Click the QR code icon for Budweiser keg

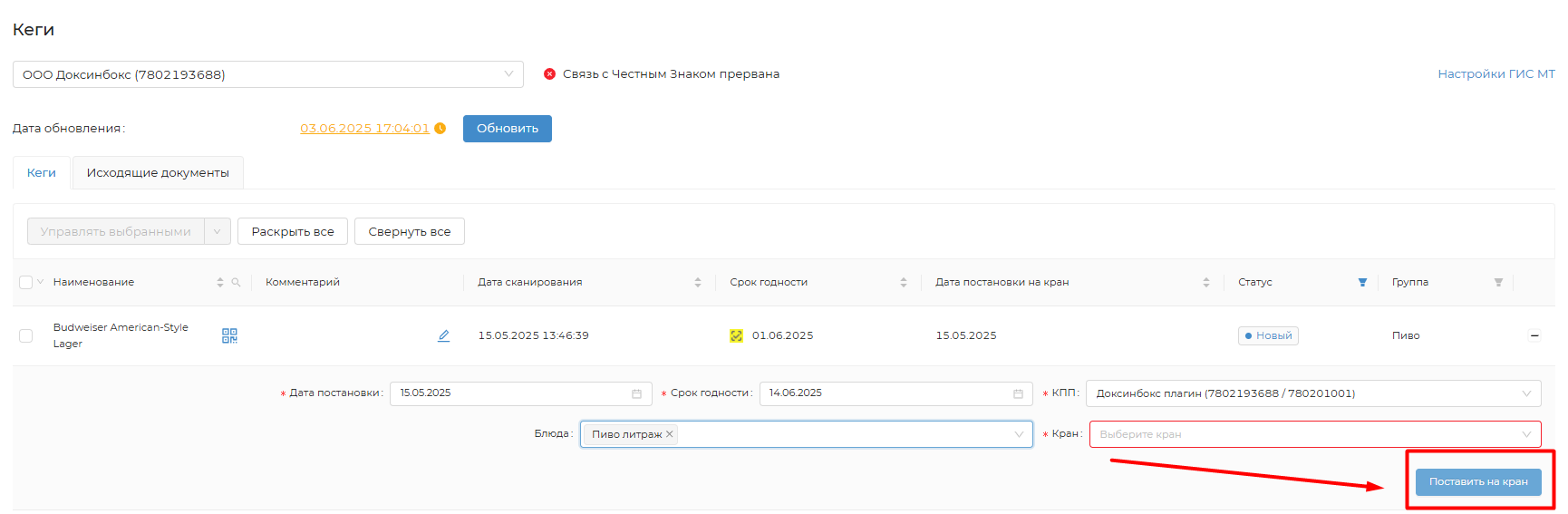pyautogui.click(x=229, y=335)
